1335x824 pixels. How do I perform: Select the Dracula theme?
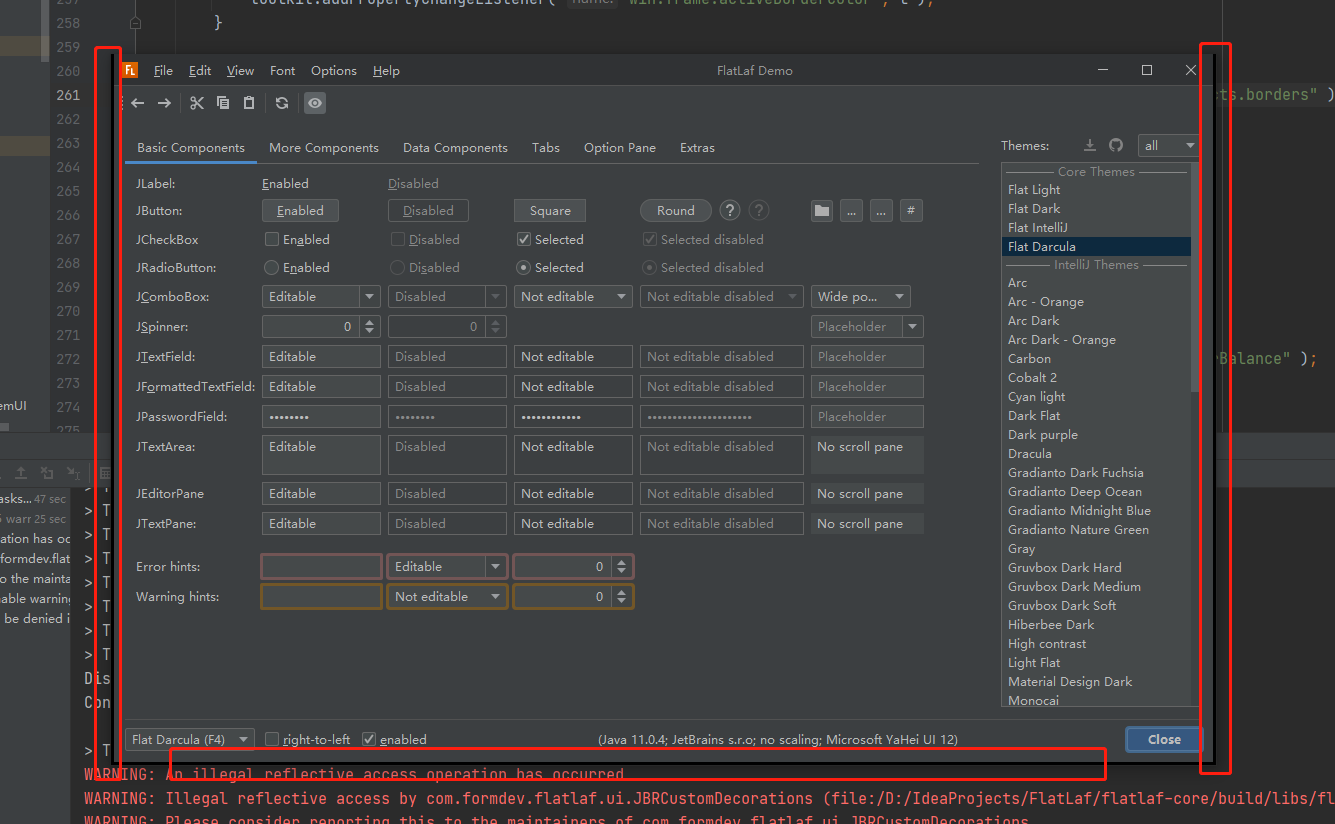tap(1096, 453)
